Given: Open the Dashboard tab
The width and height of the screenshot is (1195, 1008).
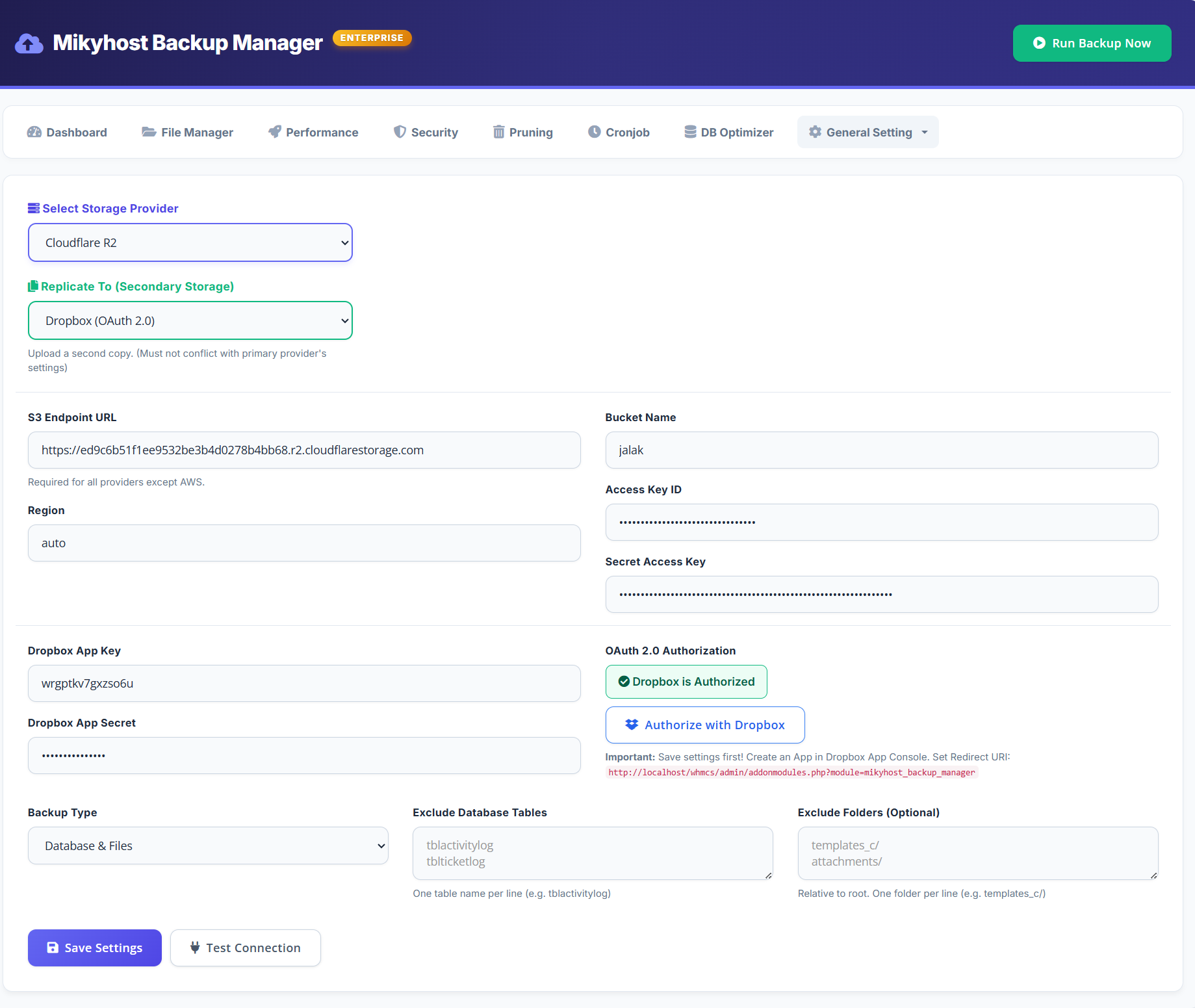Looking at the screenshot, I should (67, 132).
